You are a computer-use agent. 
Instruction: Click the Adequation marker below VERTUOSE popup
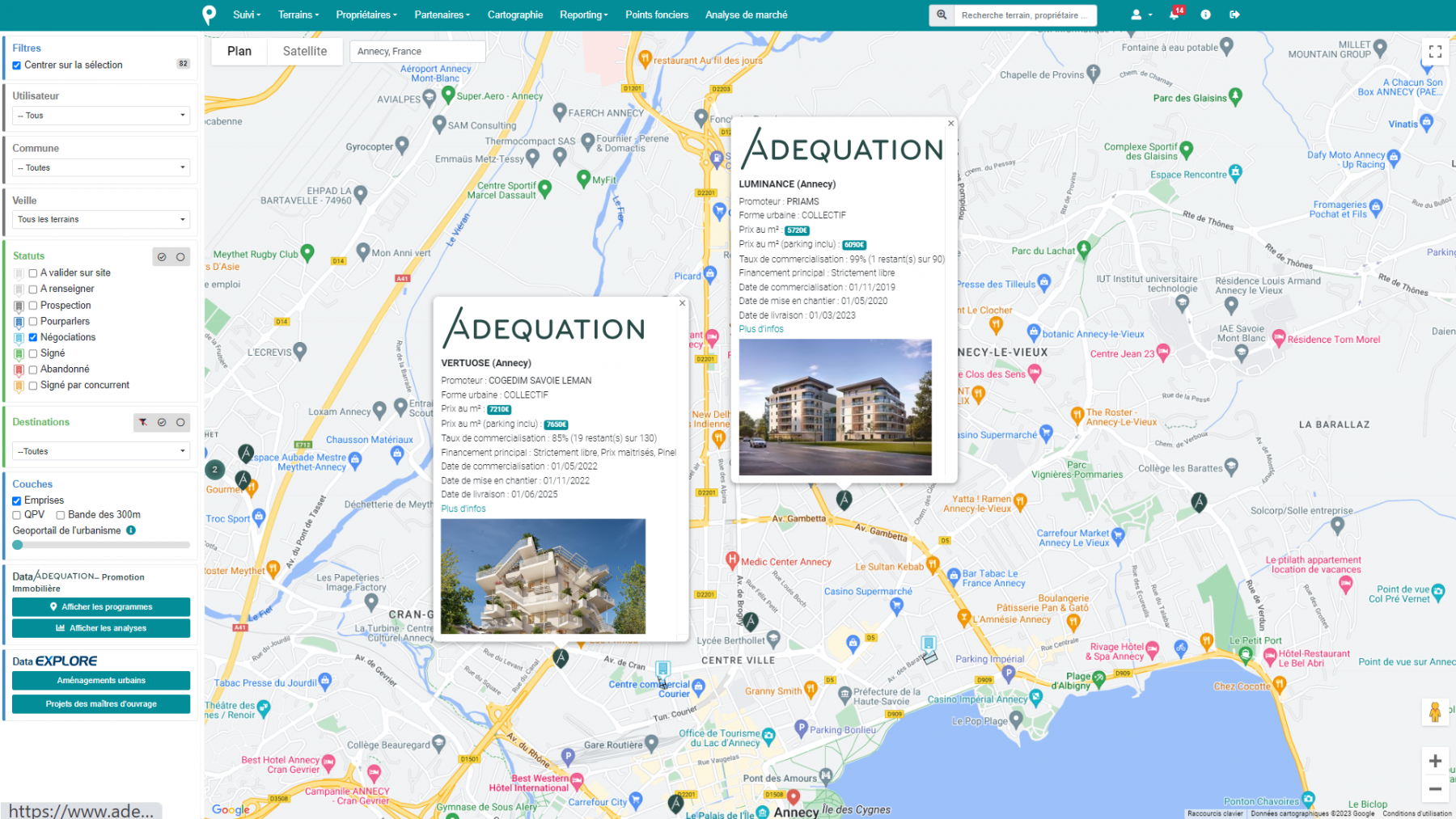[x=561, y=657]
